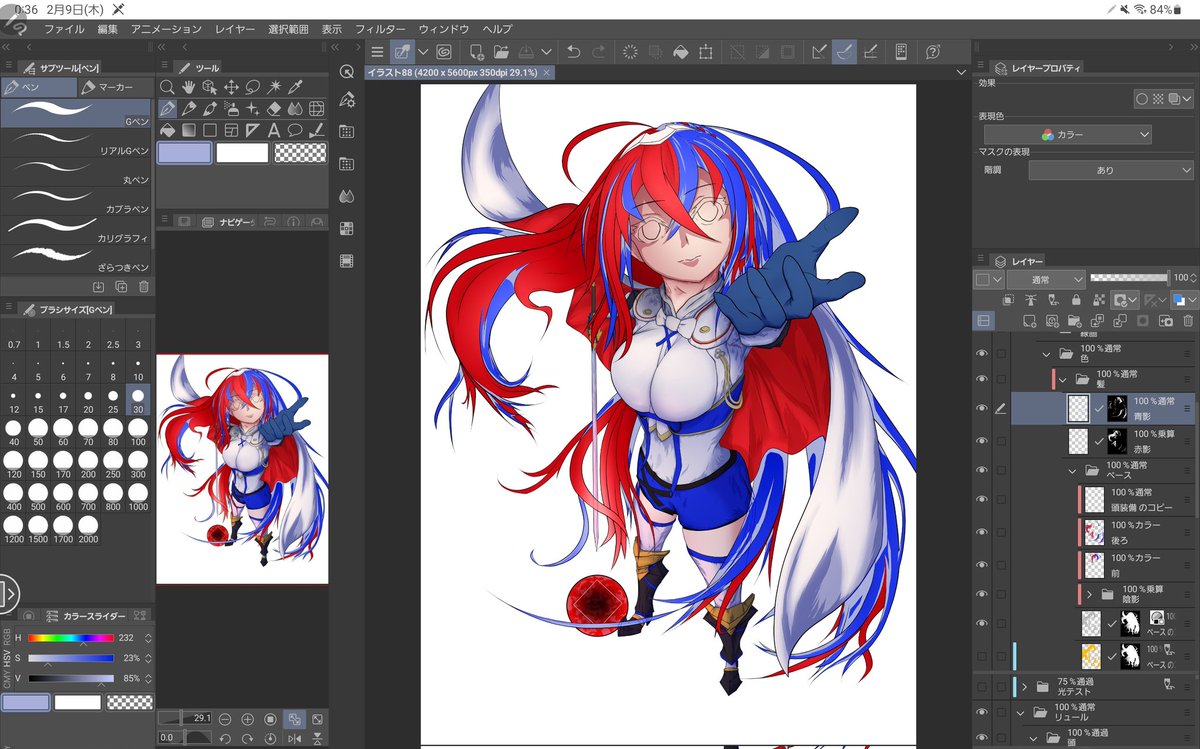Image resolution: width=1200 pixels, height=749 pixels.
Task: Expand the 光テスト layer folder
Action: 1024,687
